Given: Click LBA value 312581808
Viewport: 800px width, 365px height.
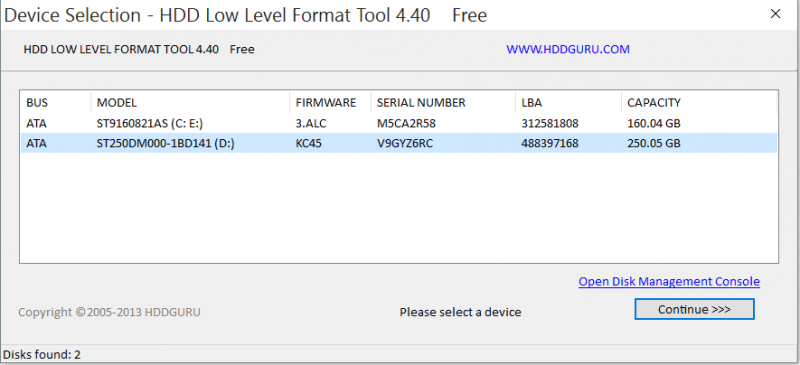Looking at the screenshot, I should point(550,123).
